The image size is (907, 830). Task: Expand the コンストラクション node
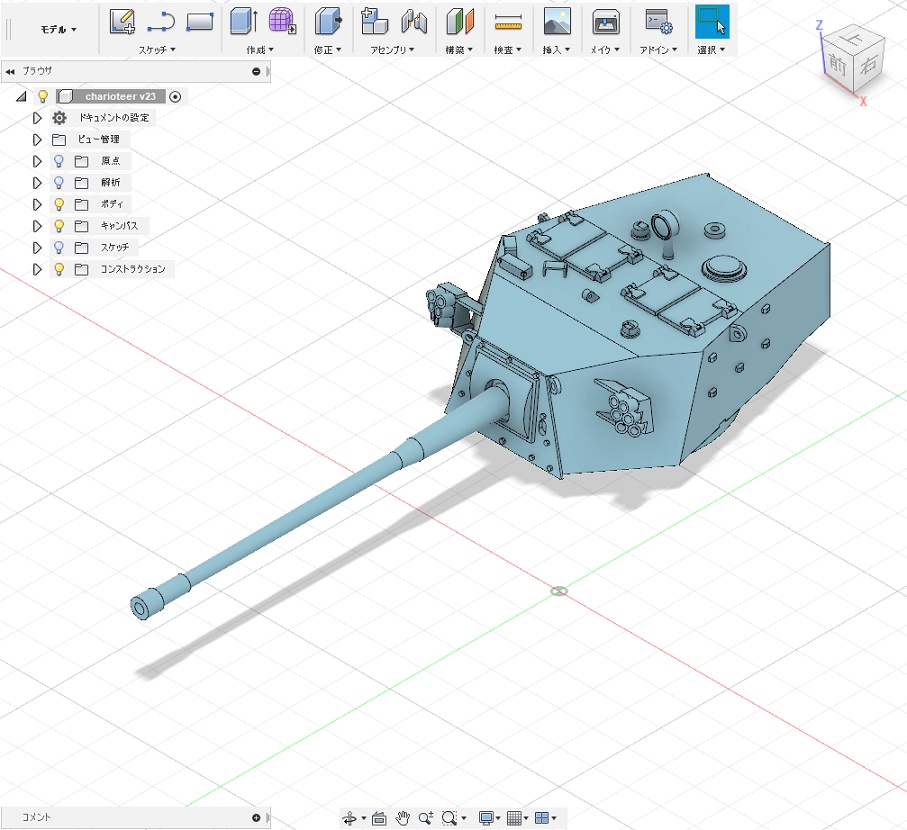(x=37, y=269)
